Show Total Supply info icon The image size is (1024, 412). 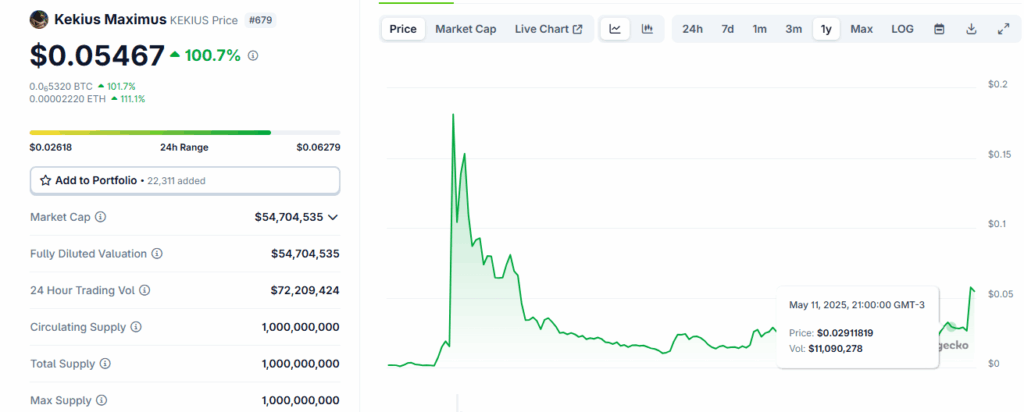pos(105,364)
